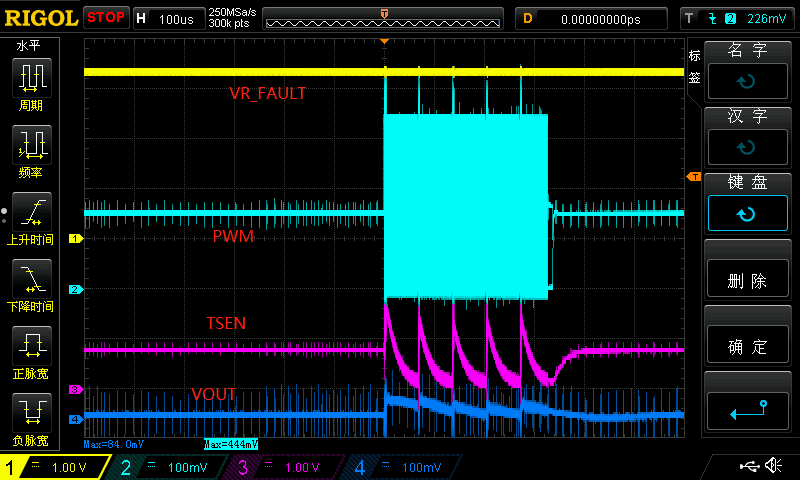800x480 pixels.
Task: Click the 水平 horizontal menu header
Action: point(29,46)
